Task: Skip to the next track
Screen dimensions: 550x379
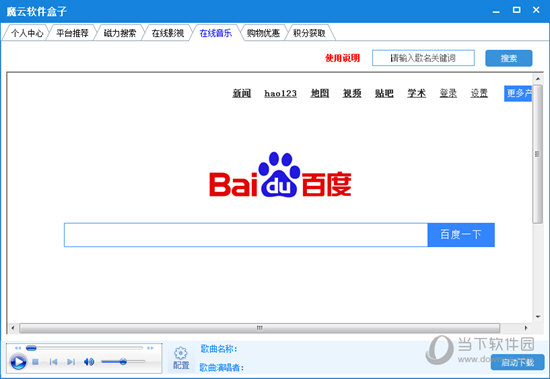Action: tap(71, 361)
